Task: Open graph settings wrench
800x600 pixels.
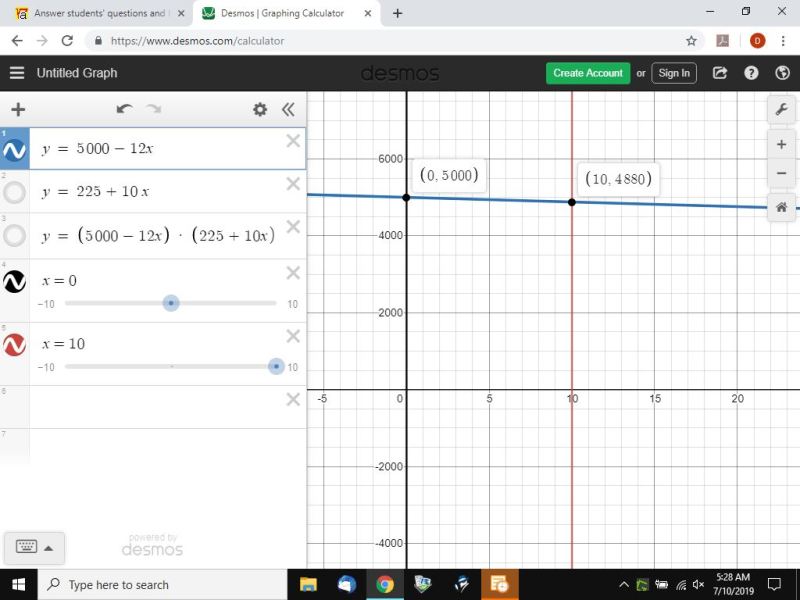Action: point(781,109)
